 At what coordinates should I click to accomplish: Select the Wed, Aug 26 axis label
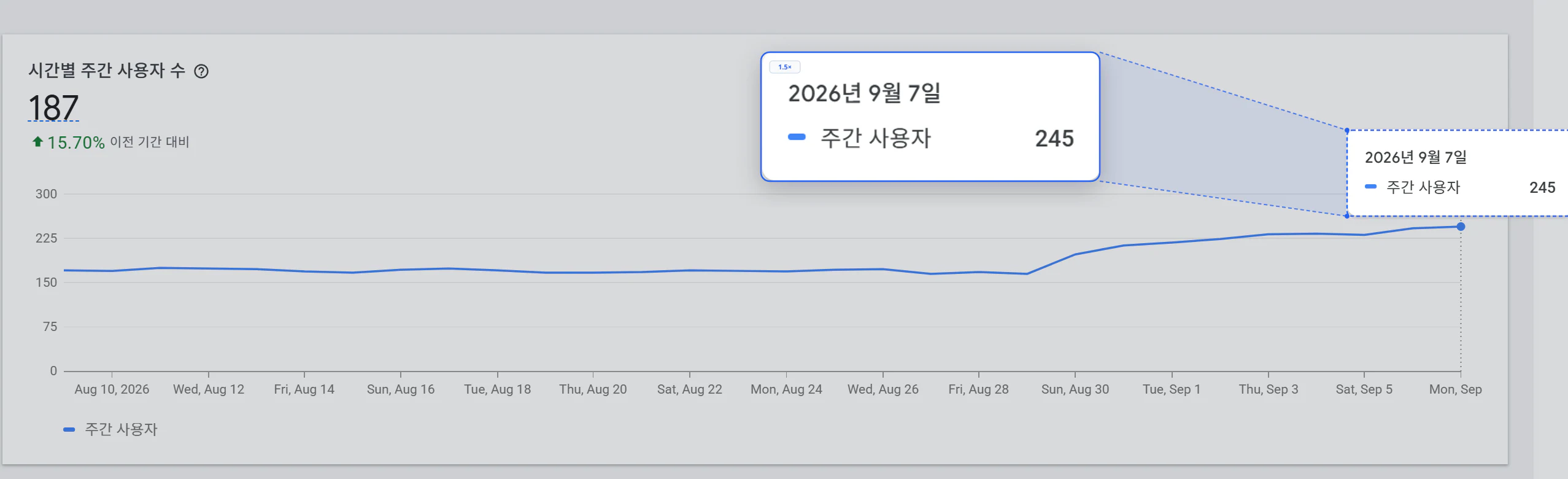point(883,389)
